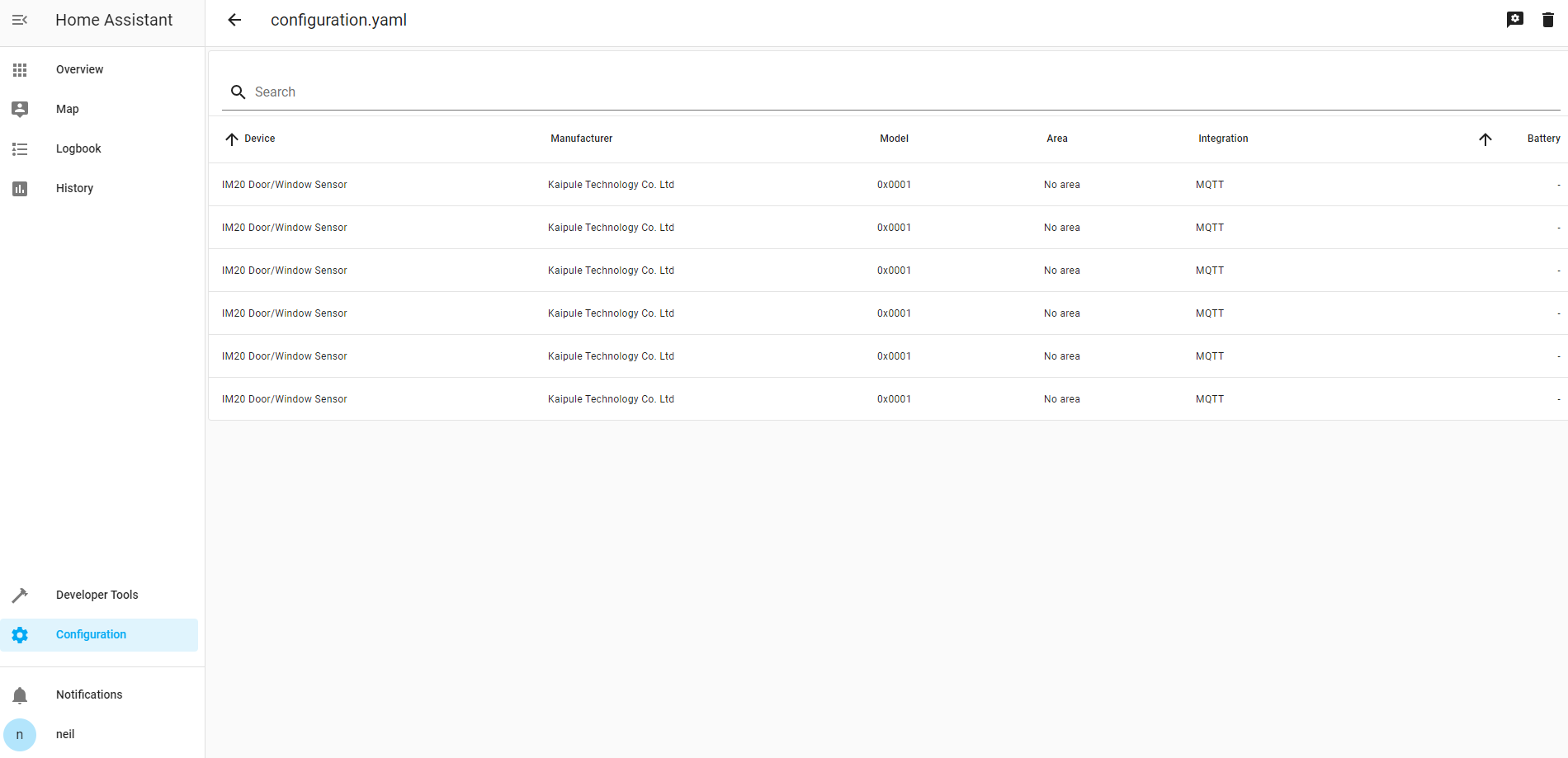The width and height of the screenshot is (1568, 758).
Task: Open first IM20 Door/Window Sensor row
Action: [x=888, y=185]
